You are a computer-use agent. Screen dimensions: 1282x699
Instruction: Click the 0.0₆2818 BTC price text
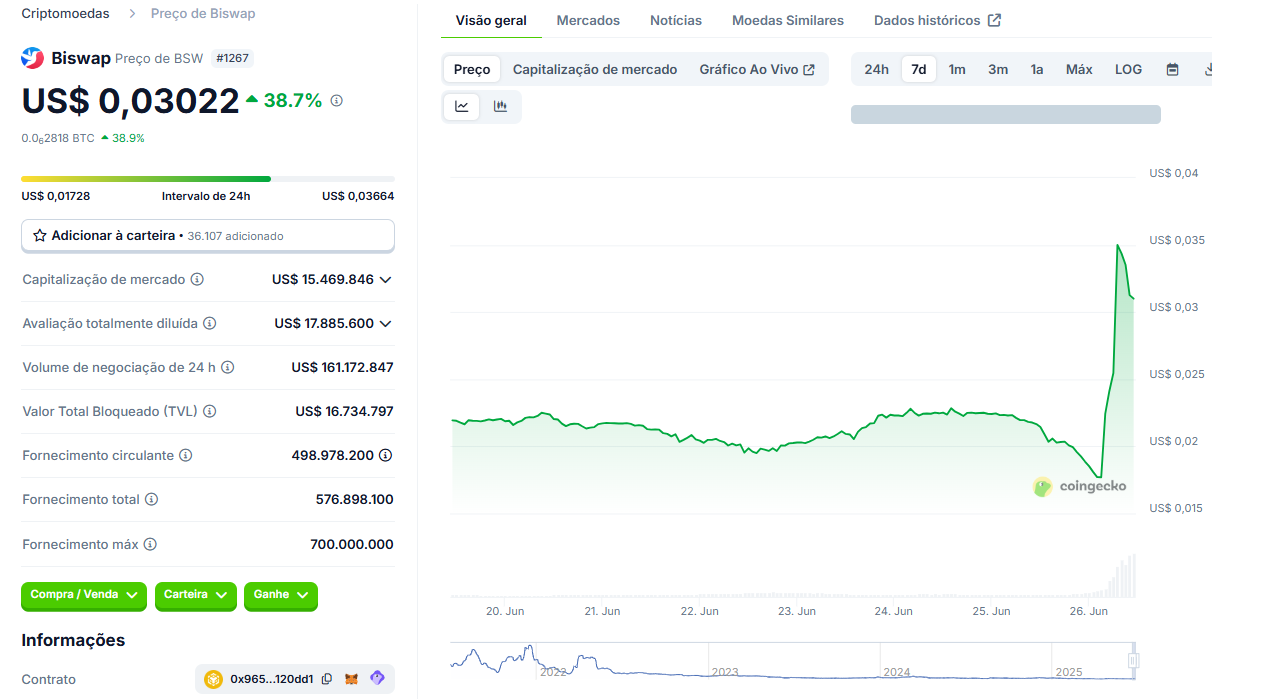(x=58, y=138)
